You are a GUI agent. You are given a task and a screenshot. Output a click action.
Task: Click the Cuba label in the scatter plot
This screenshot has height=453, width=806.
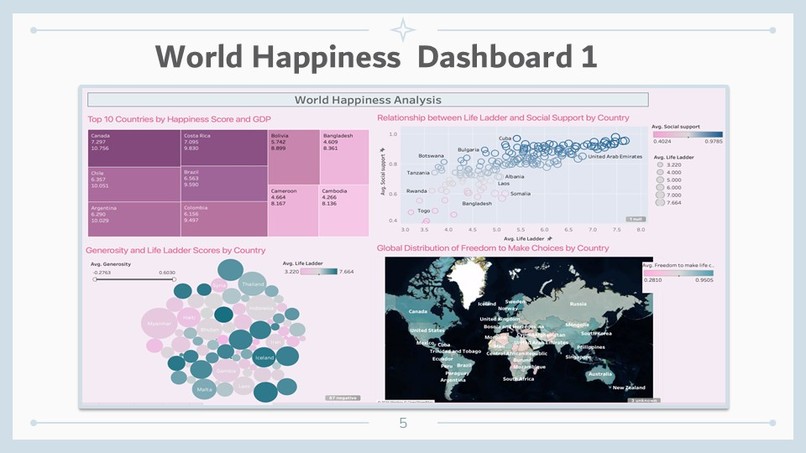tap(505, 138)
